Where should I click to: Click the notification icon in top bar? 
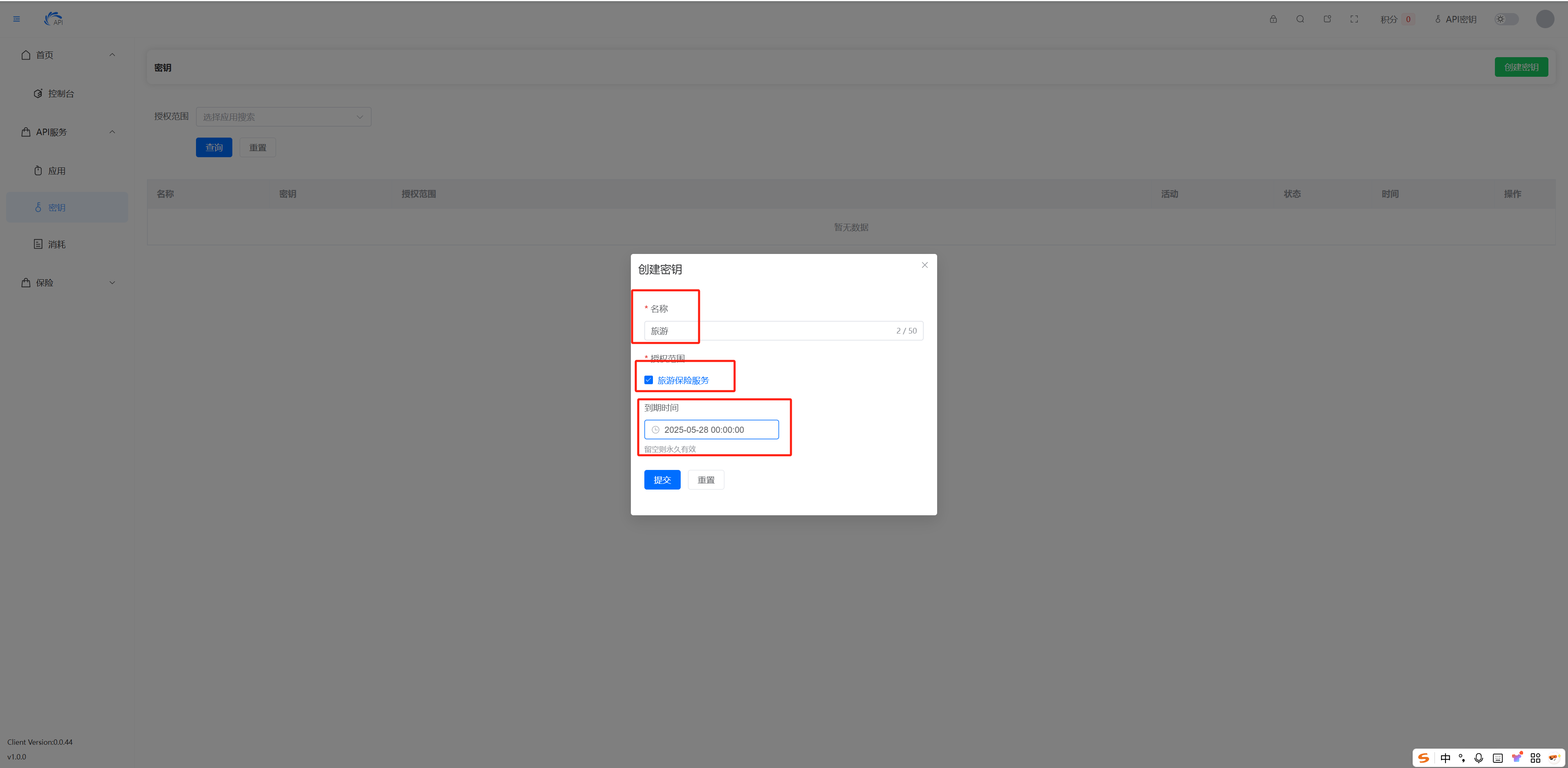click(x=1327, y=19)
